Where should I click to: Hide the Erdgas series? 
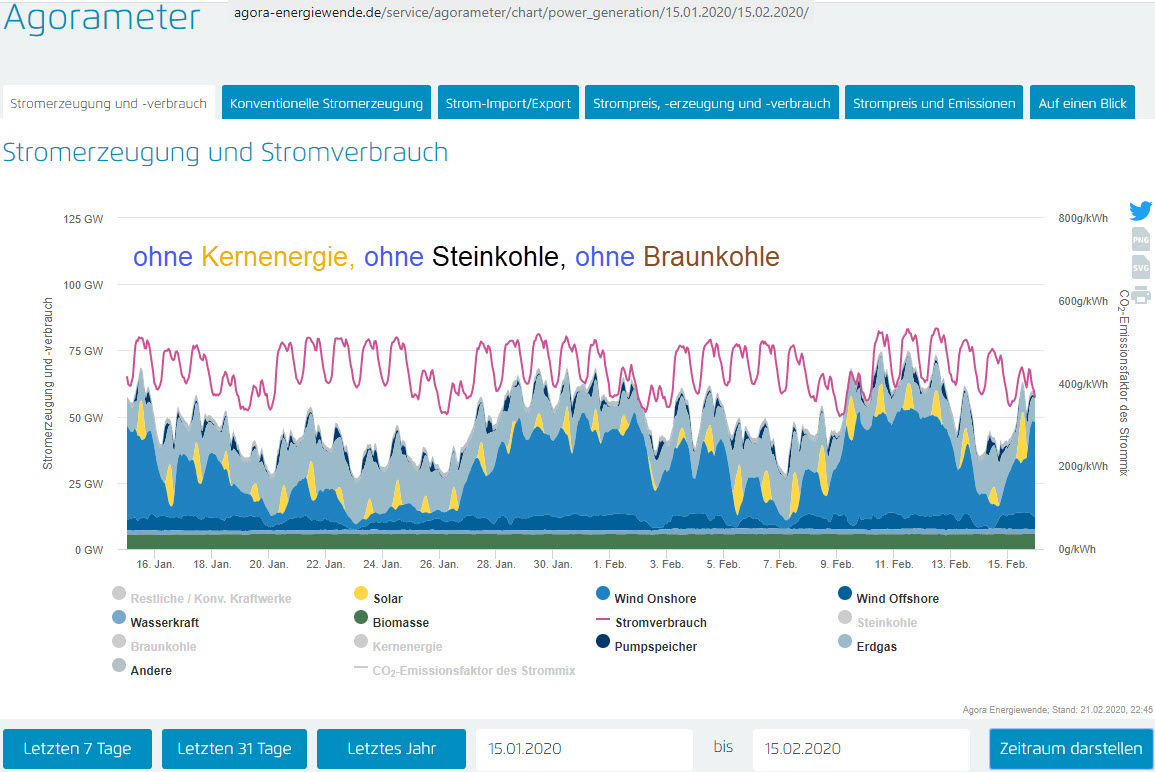[876, 646]
